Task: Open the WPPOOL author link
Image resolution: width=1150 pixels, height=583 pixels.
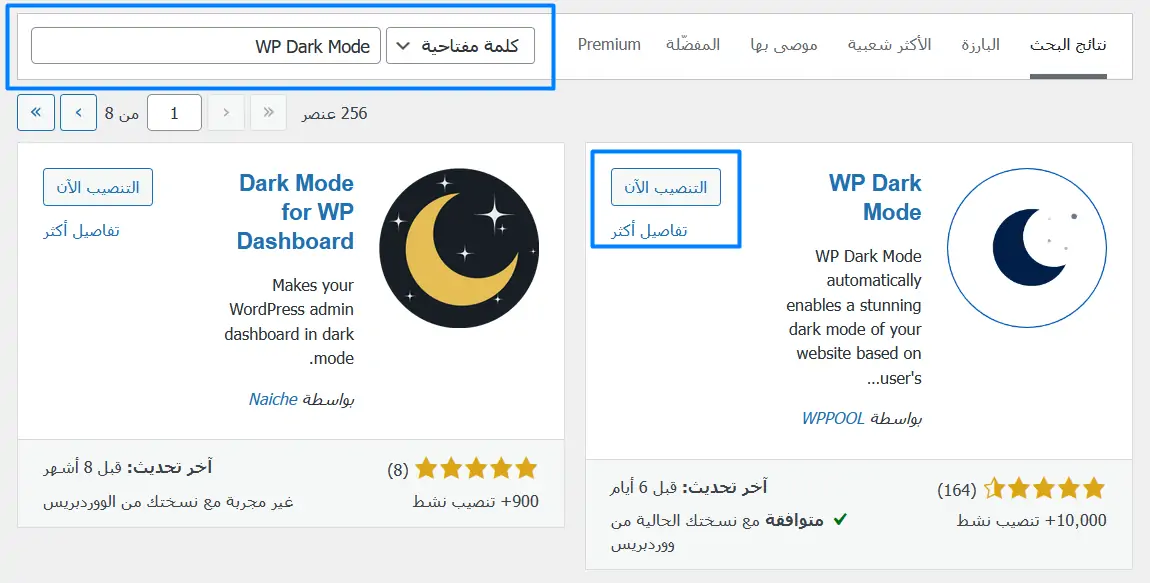Action: click(x=833, y=419)
